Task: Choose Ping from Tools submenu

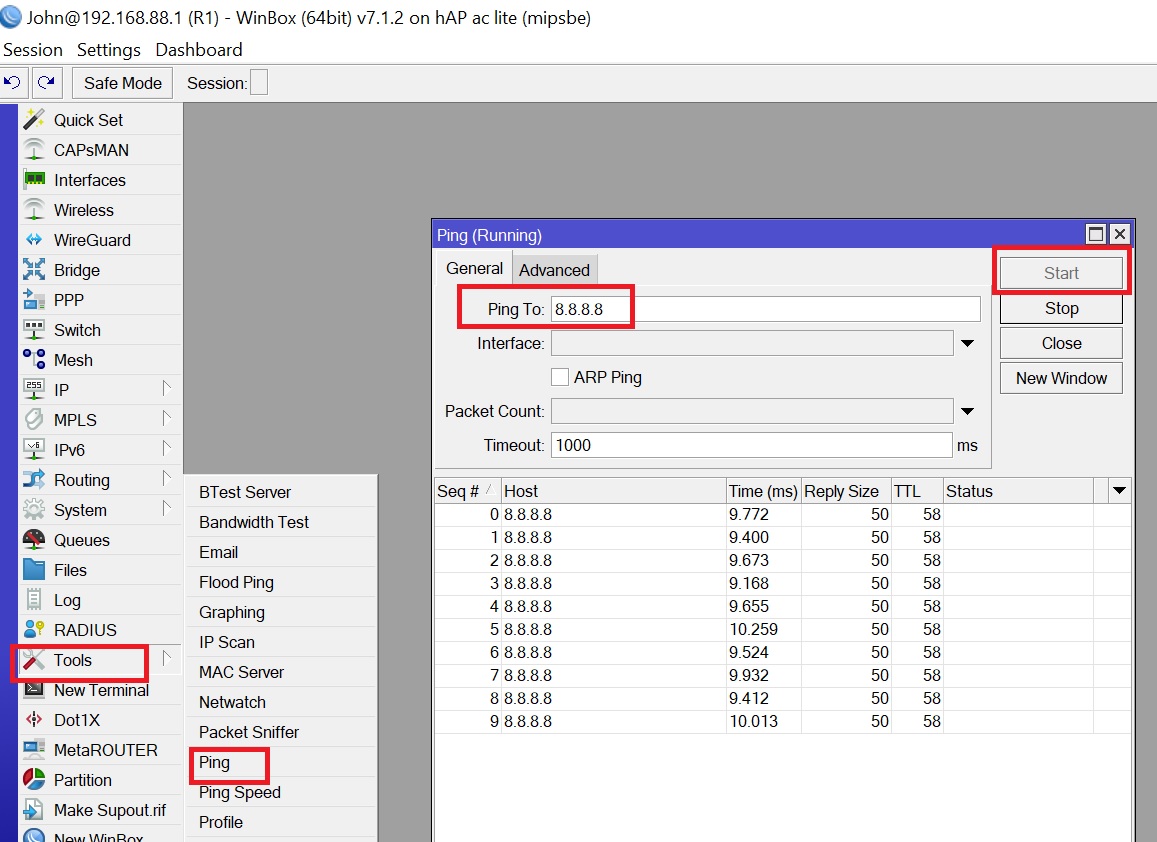Action: pos(281,762)
